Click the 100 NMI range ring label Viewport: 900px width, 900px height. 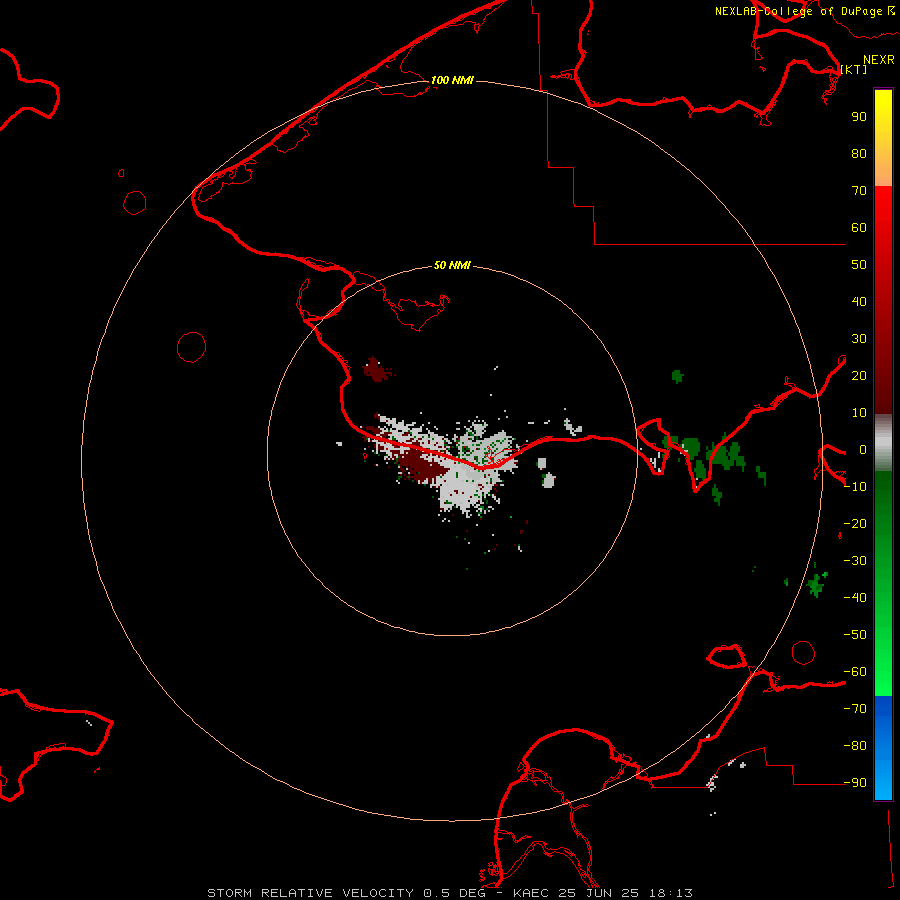[x=452, y=80]
